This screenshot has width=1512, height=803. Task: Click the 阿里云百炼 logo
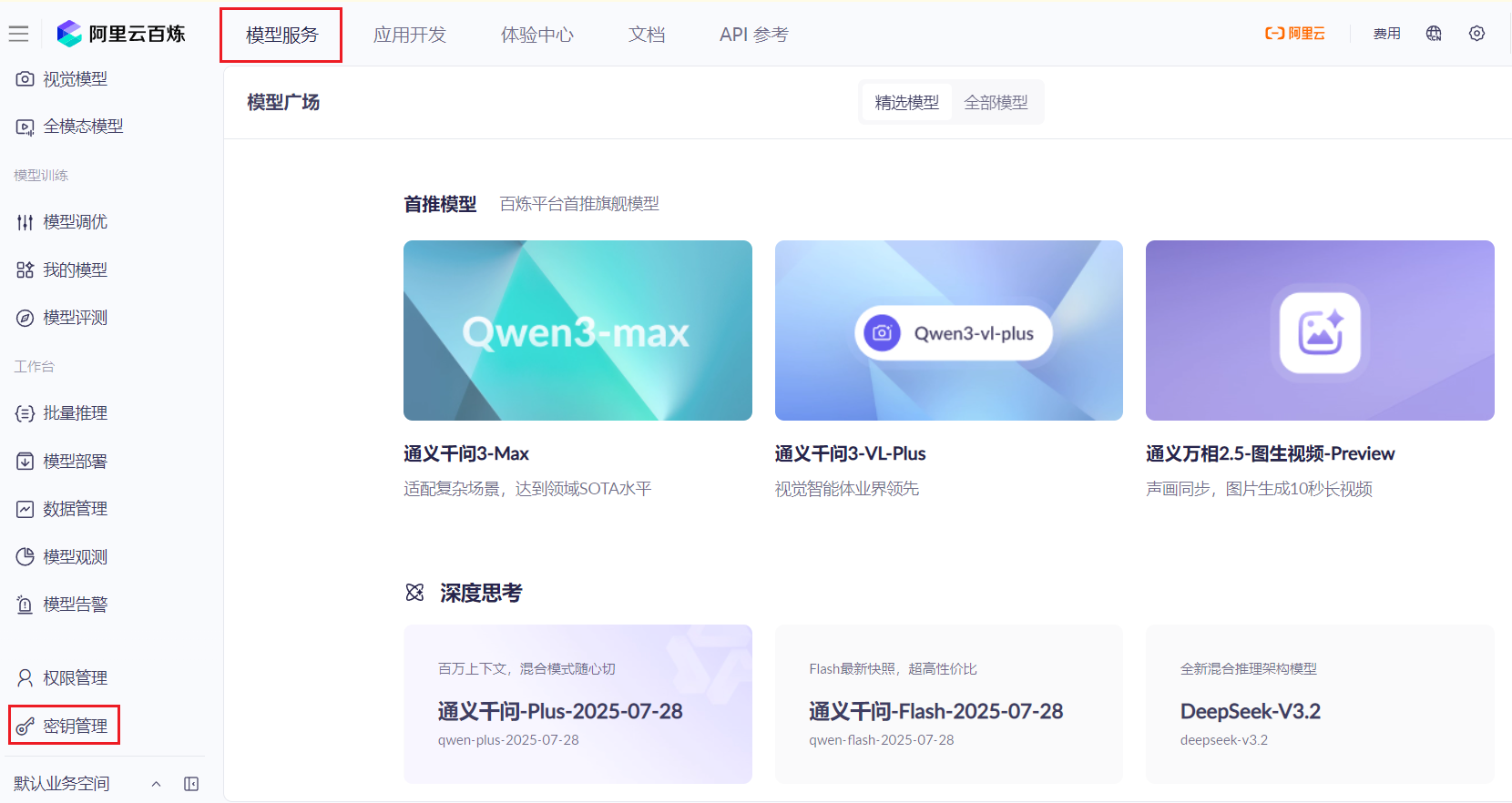[x=121, y=34]
